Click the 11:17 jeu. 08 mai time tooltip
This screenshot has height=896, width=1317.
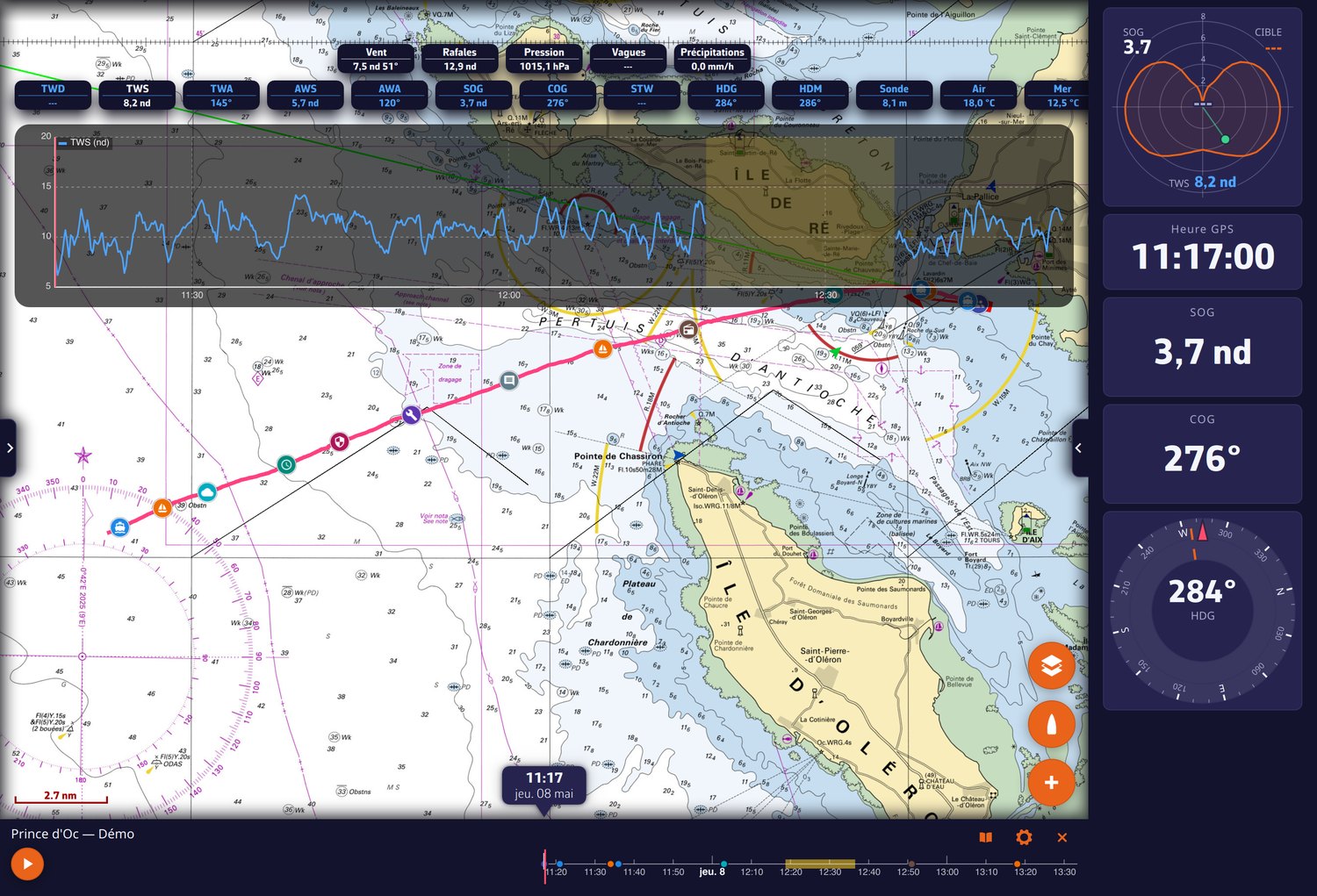pyautogui.click(x=544, y=785)
